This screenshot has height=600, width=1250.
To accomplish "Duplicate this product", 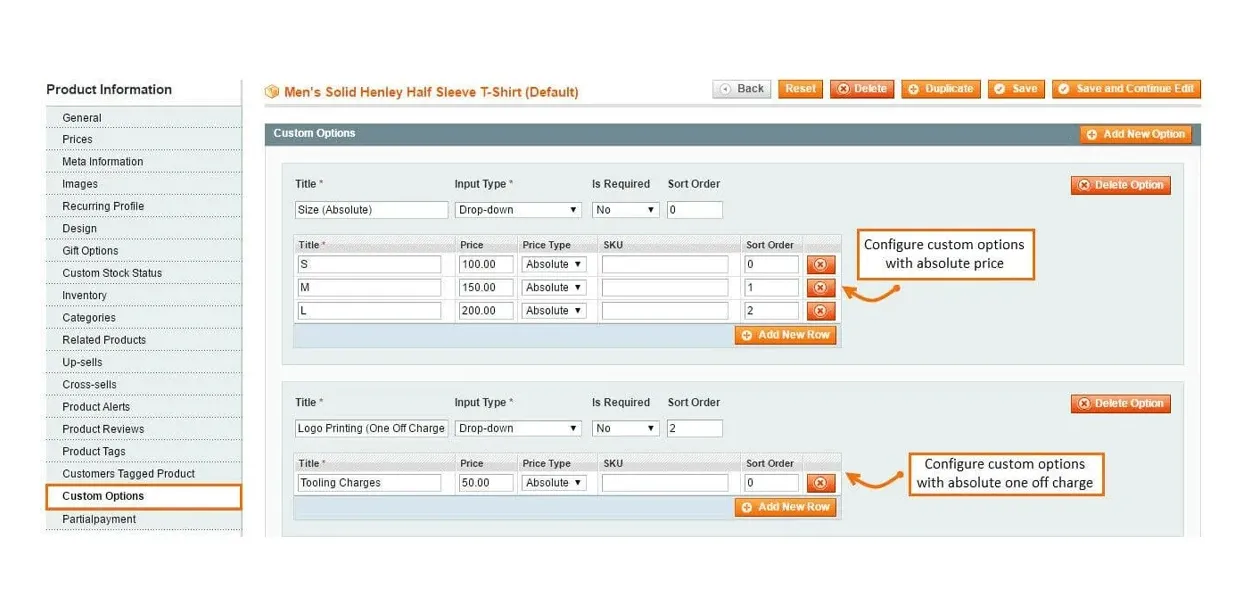I will [x=940, y=89].
